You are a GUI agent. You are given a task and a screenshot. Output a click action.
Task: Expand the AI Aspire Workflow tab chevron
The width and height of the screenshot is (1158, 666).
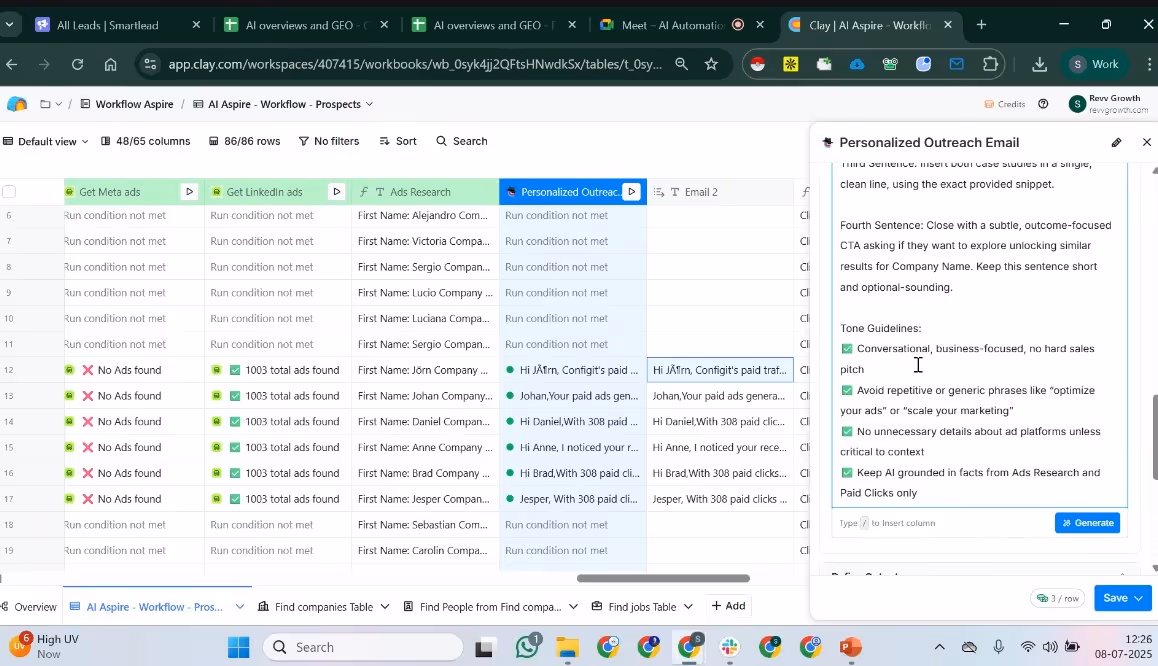pyautogui.click(x=239, y=606)
